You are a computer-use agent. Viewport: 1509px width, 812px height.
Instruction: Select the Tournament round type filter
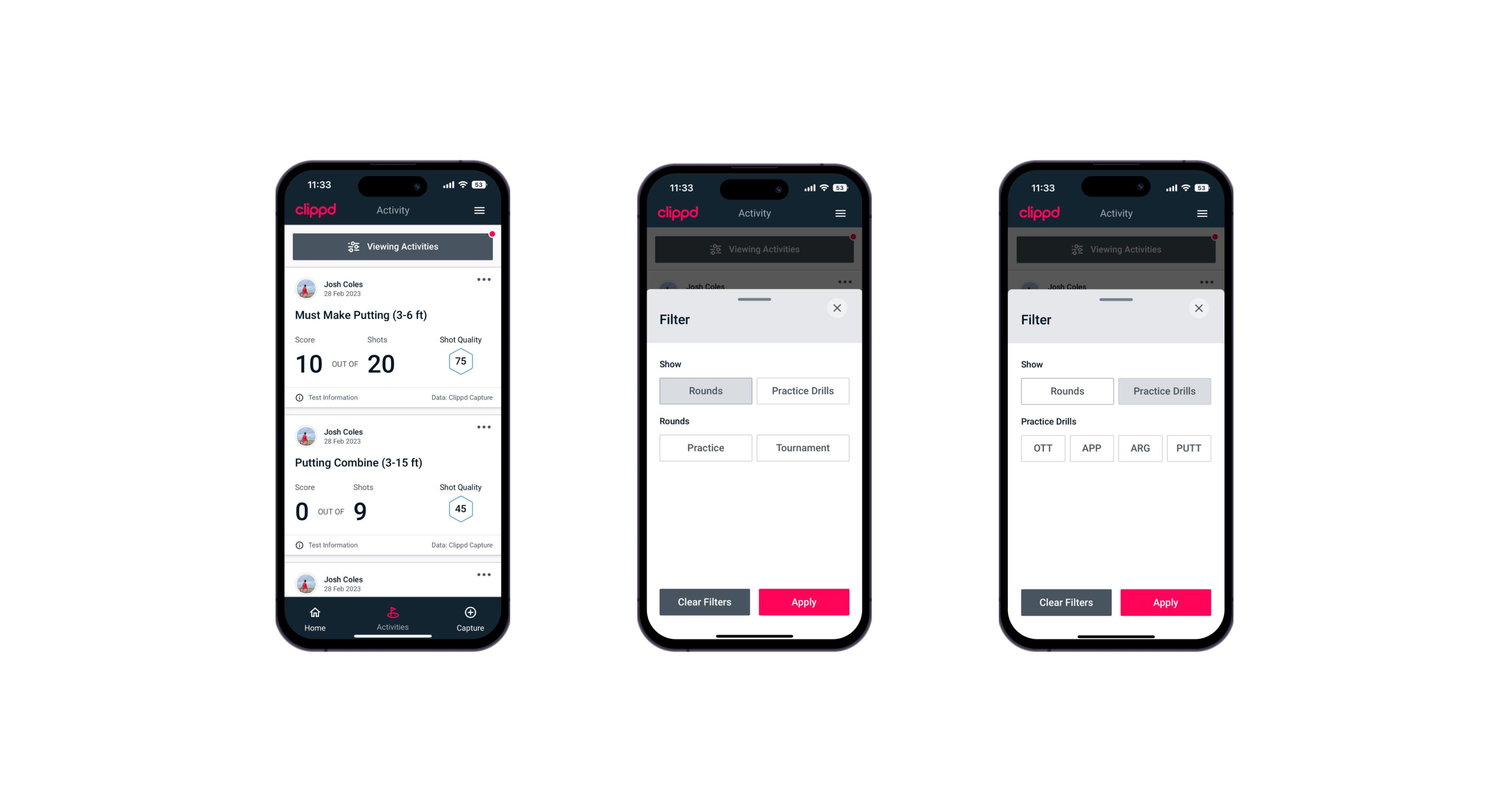[x=801, y=448]
